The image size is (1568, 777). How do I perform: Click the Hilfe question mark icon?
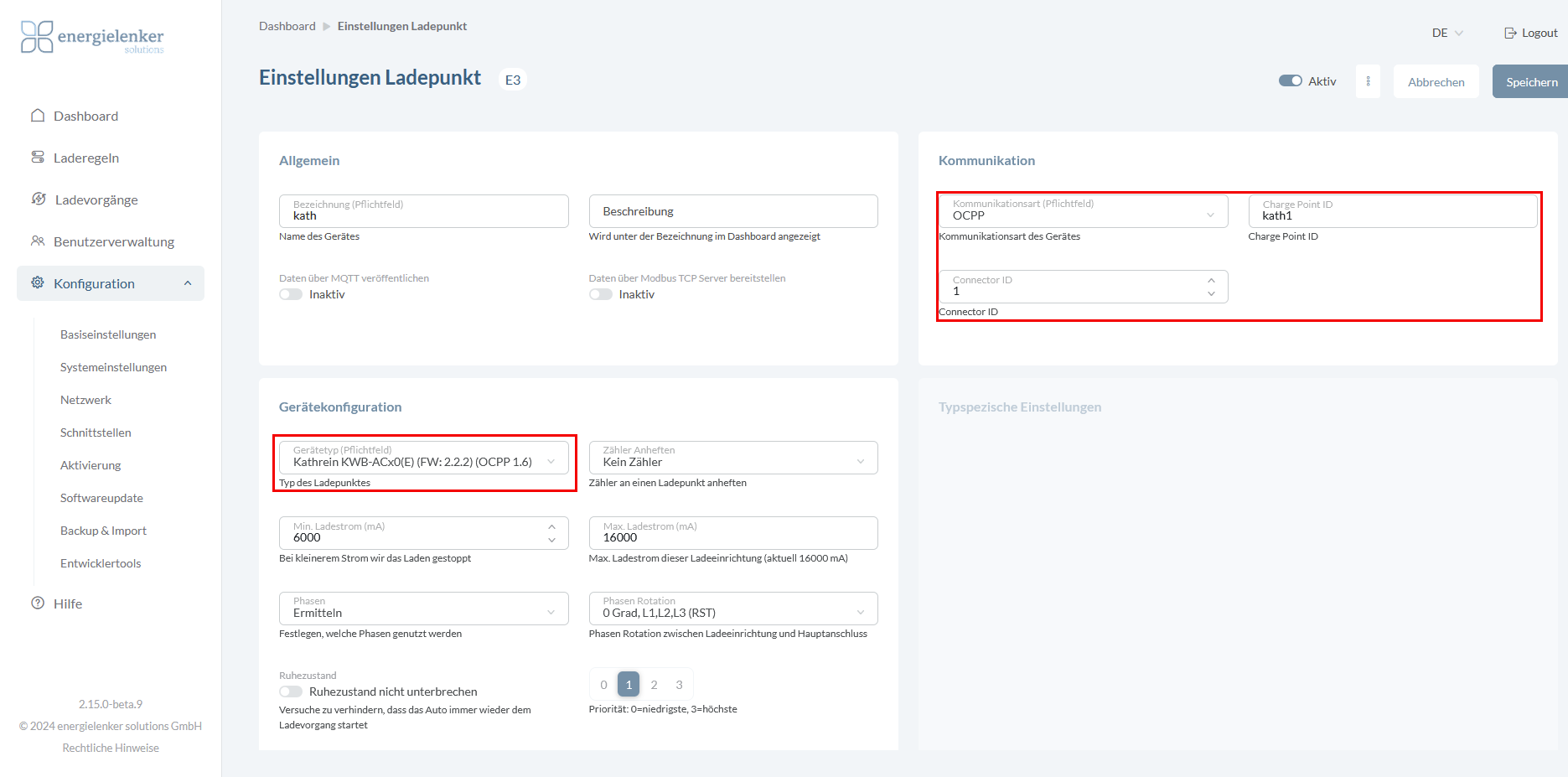(x=38, y=603)
